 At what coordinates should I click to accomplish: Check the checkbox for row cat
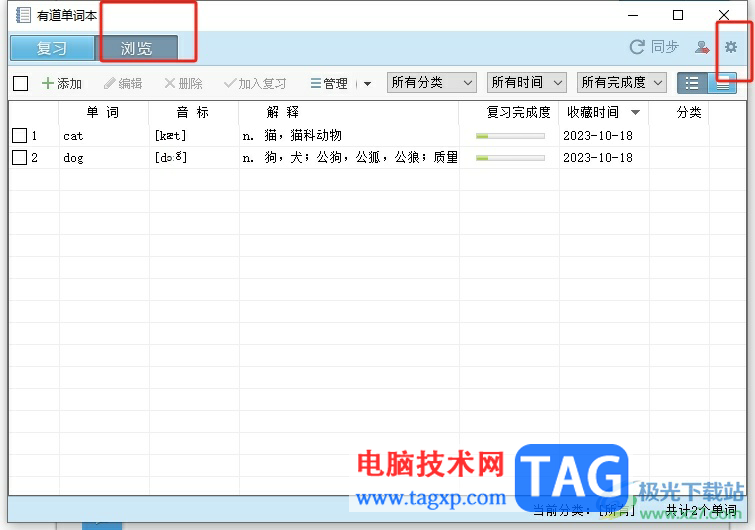[x=19, y=135]
